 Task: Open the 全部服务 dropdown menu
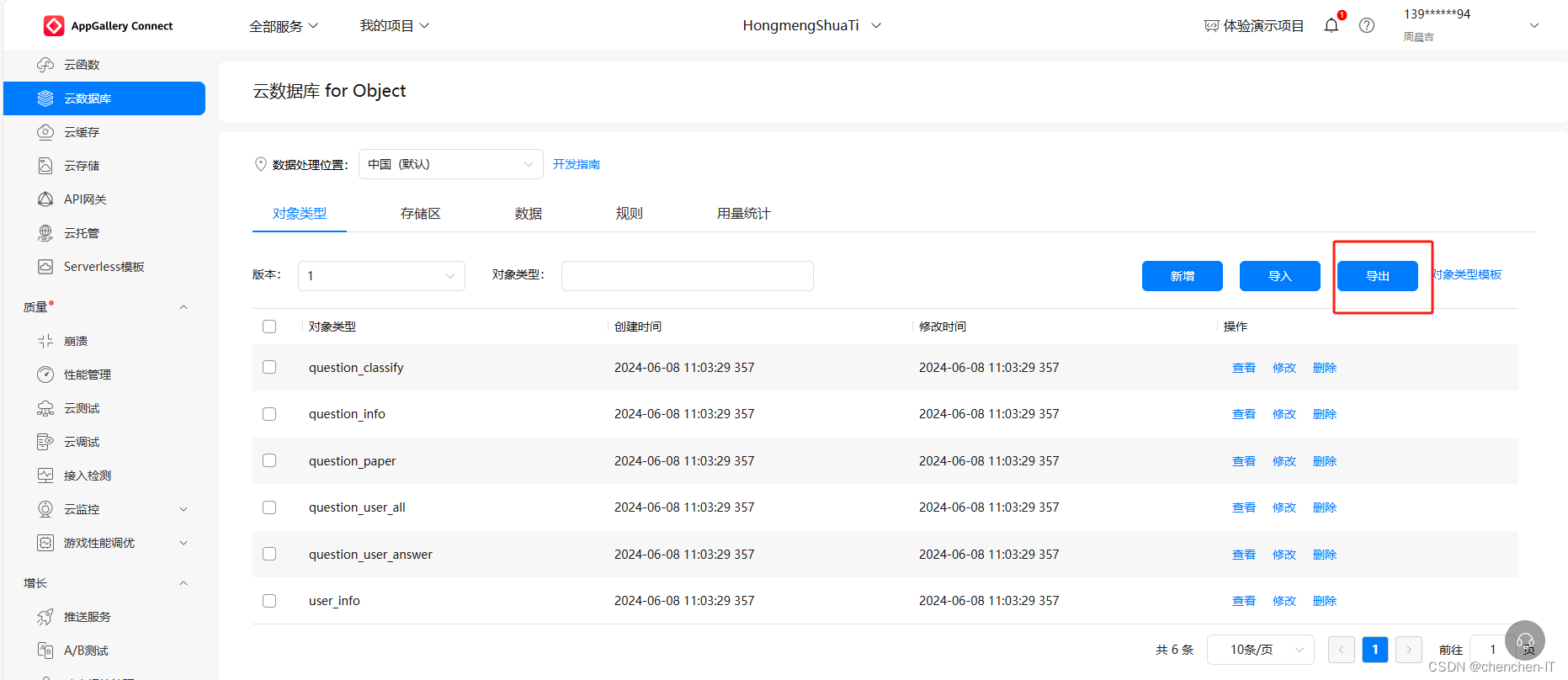[284, 26]
